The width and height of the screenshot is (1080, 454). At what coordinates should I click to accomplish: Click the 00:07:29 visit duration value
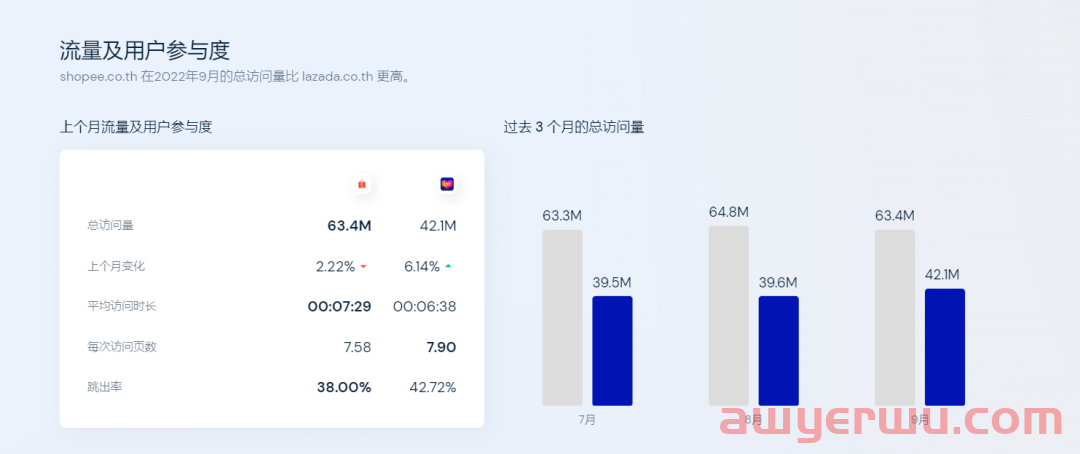(x=340, y=307)
